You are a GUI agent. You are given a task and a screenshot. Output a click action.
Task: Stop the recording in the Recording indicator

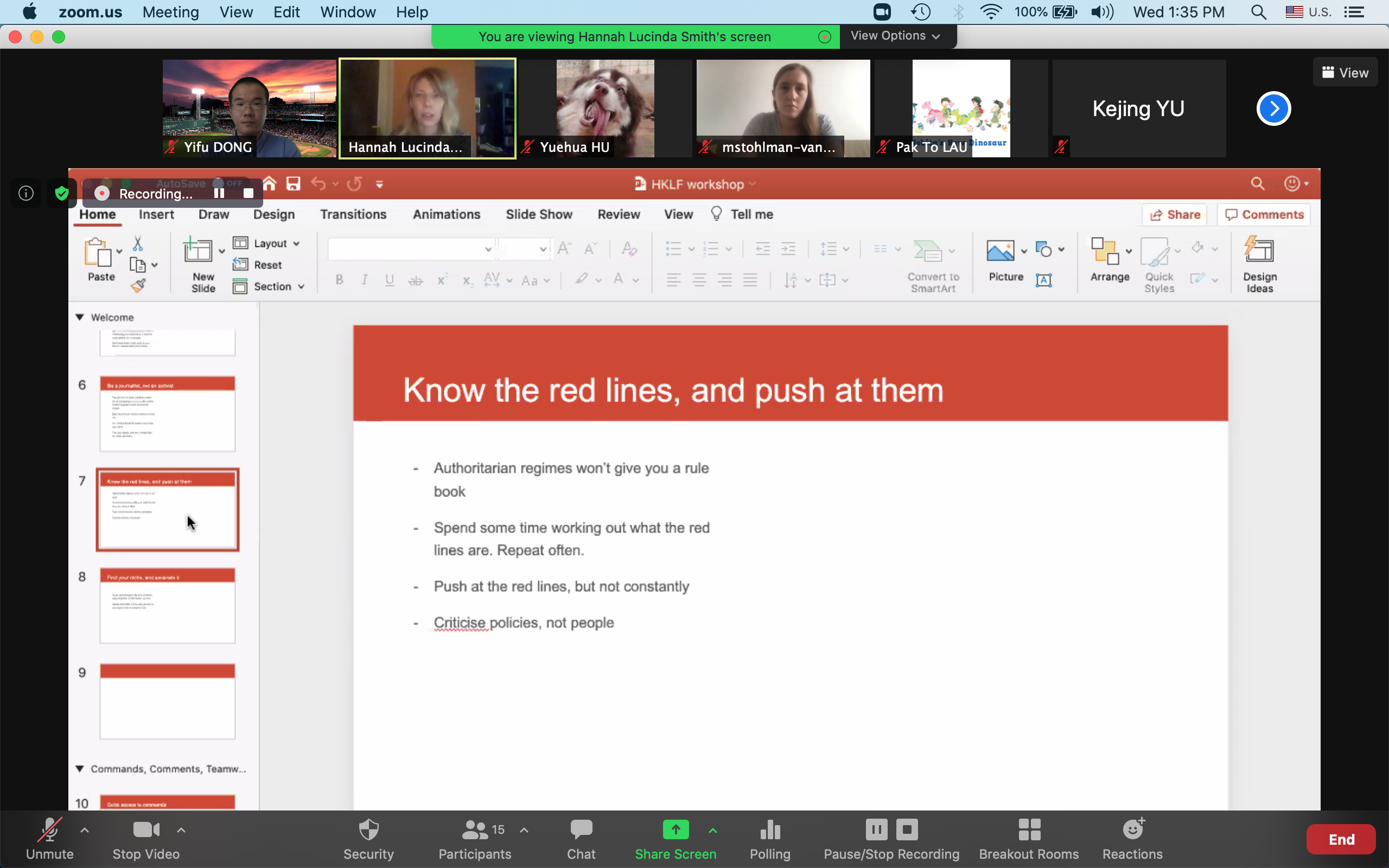coord(248,194)
